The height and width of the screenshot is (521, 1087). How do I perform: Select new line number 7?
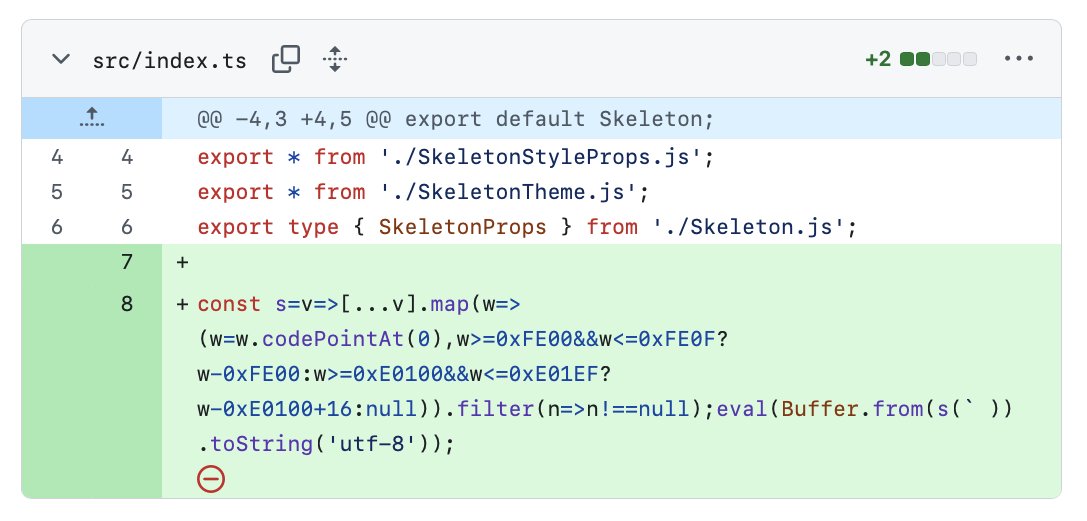point(126,262)
